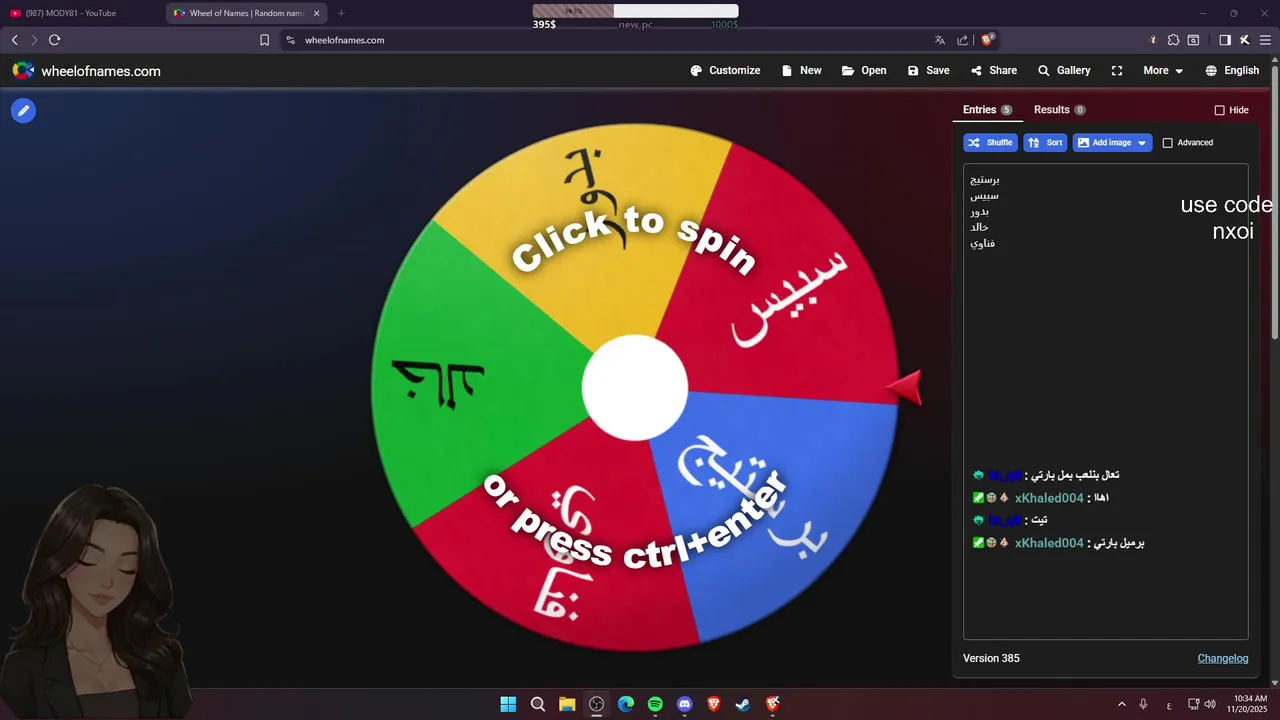
Task: Open the browser extensions puzzle icon
Action: (1174, 40)
